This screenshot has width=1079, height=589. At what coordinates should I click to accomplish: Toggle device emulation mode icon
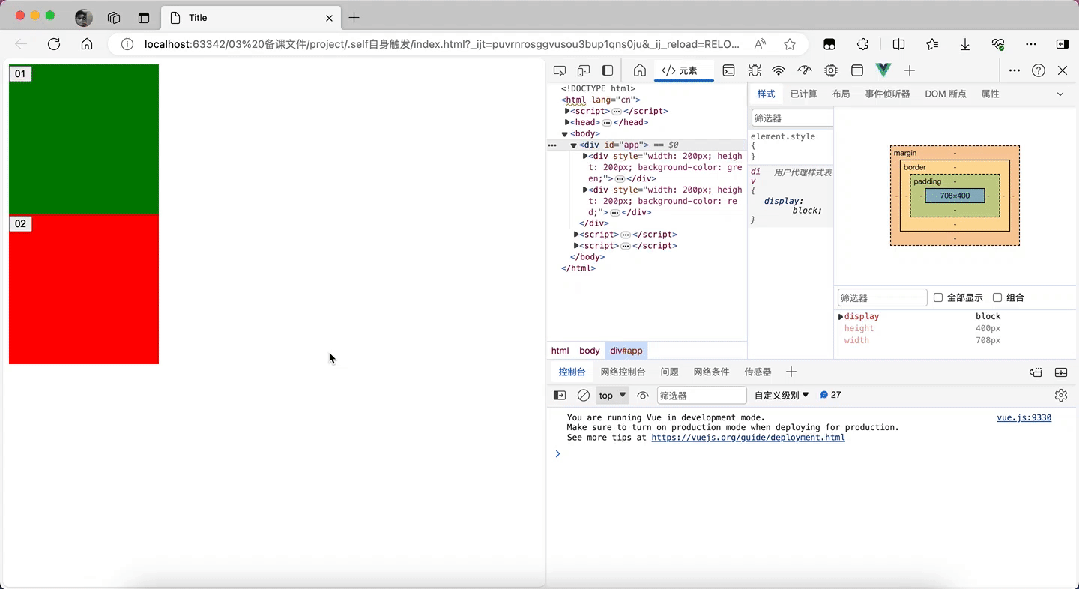coord(584,70)
